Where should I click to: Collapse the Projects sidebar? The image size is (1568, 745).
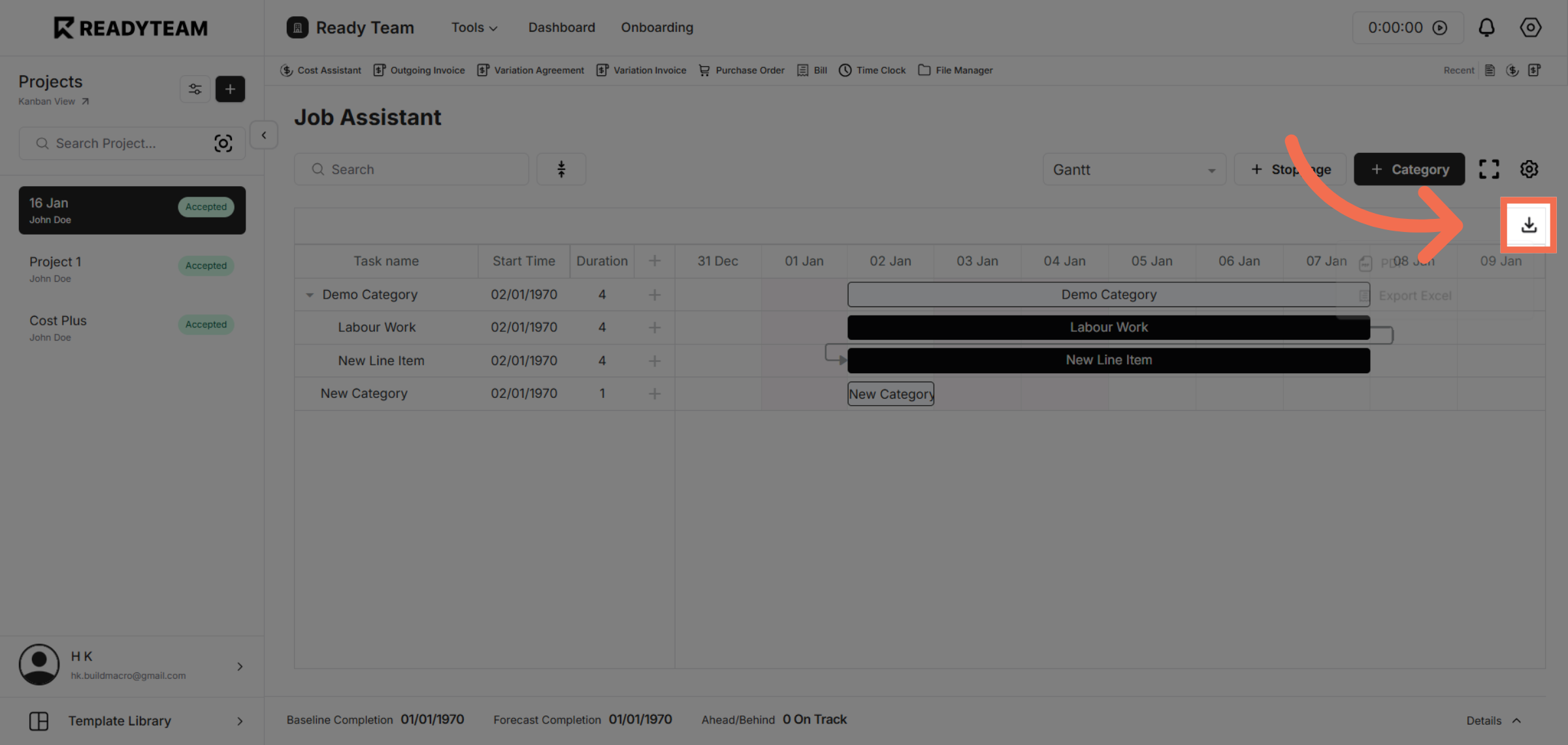pos(263,135)
